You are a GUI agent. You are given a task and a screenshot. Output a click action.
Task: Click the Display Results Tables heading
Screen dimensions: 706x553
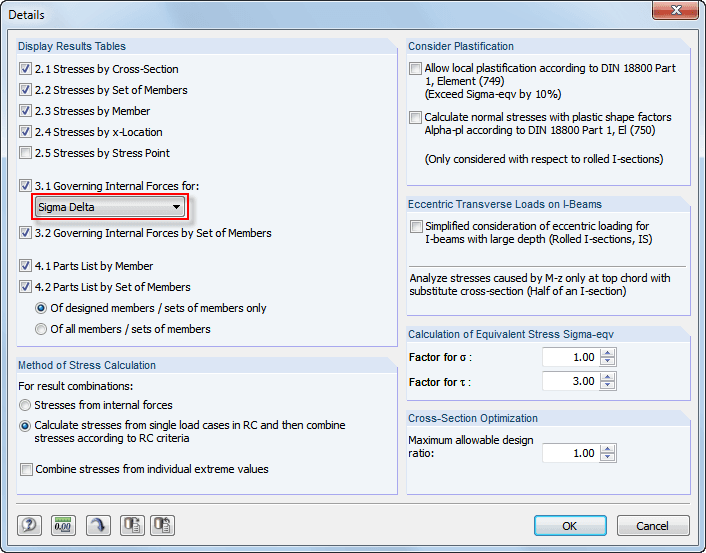72,46
